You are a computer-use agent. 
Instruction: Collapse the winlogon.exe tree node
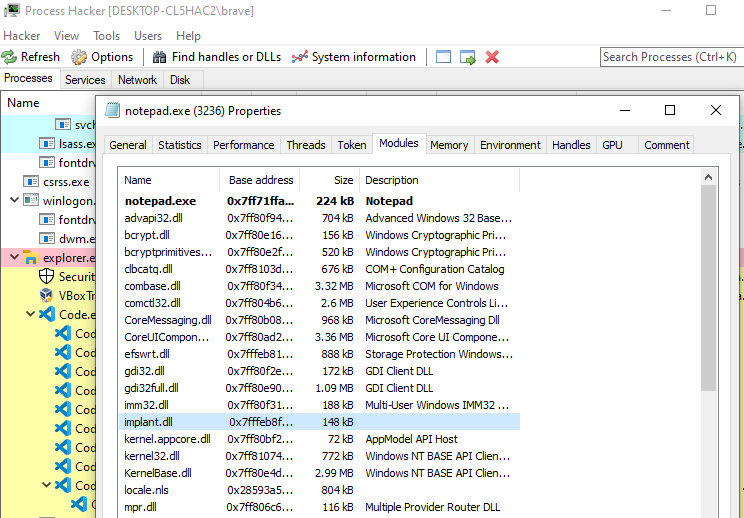click(15, 200)
